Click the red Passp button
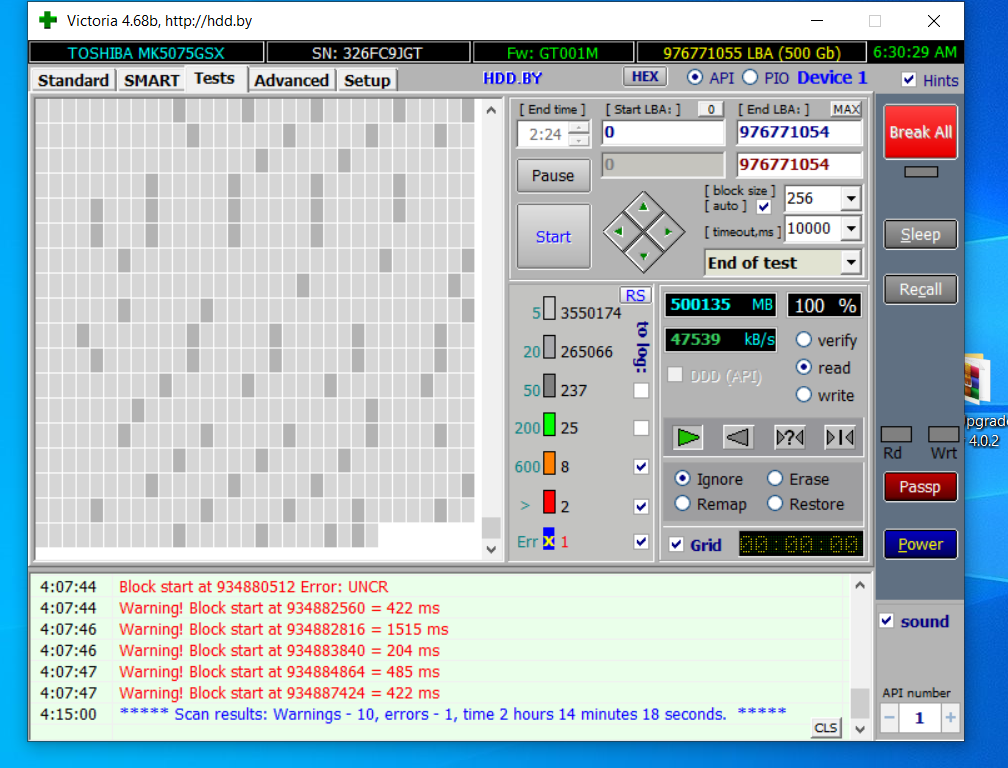Screen dimensions: 1008x768 pyautogui.click(x=921, y=487)
